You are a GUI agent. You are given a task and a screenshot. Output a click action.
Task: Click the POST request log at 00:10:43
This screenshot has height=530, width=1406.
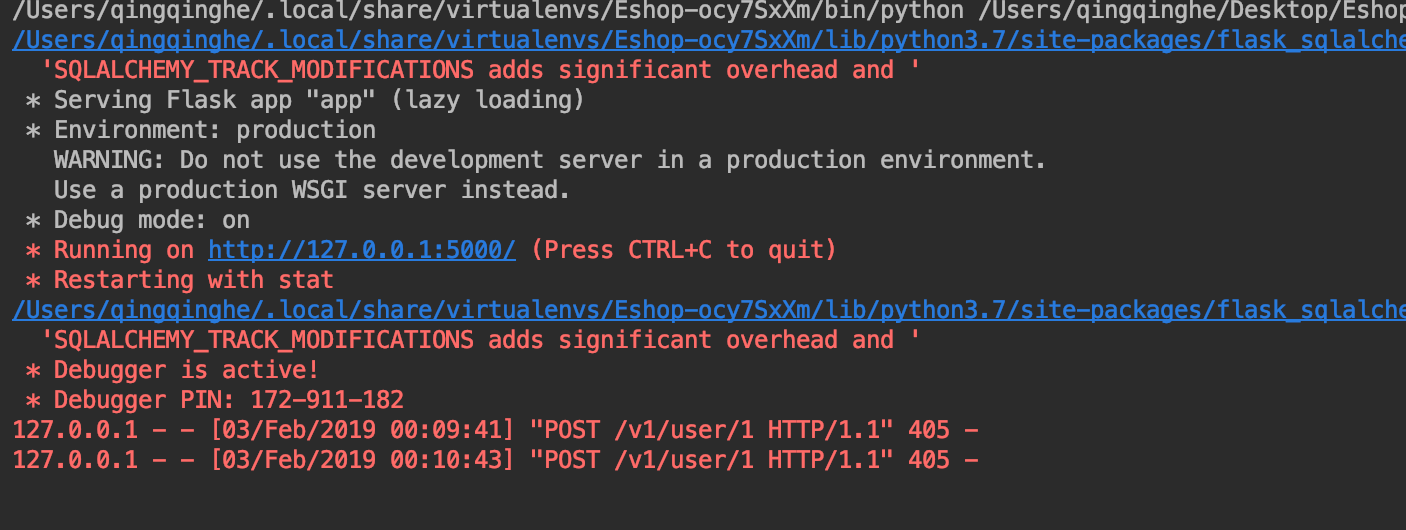click(x=494, y=460)
